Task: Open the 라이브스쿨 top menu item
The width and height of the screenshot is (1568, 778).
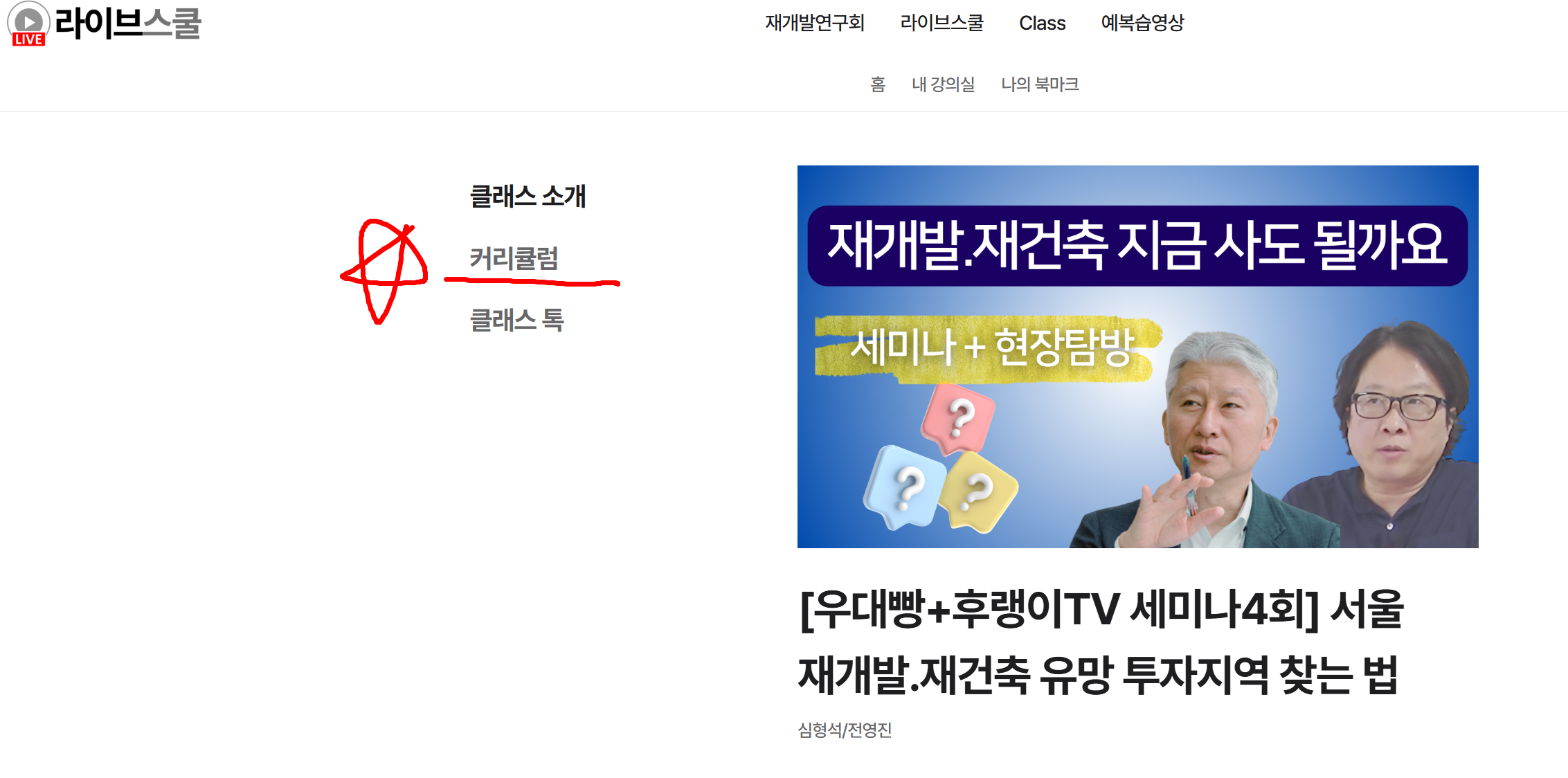Action: pyautogui.click(x=941, y=23)
